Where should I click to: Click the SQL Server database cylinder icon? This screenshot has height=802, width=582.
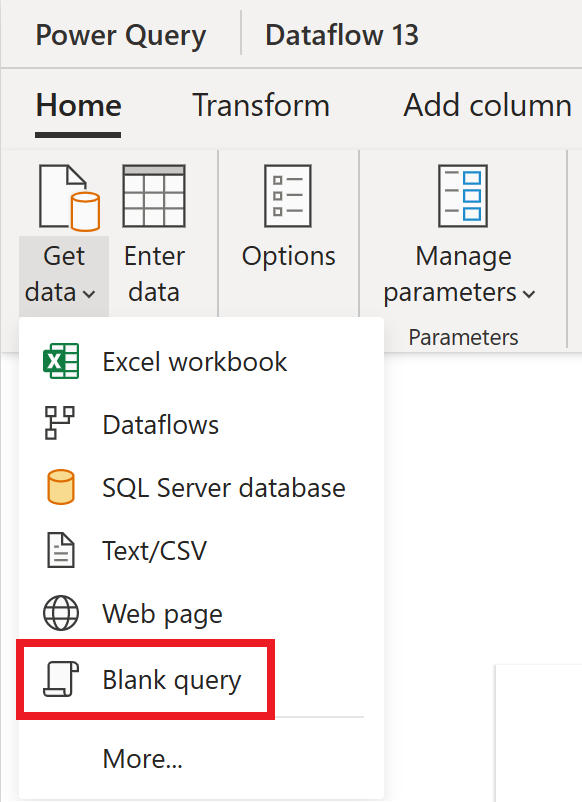click(61, 487)
